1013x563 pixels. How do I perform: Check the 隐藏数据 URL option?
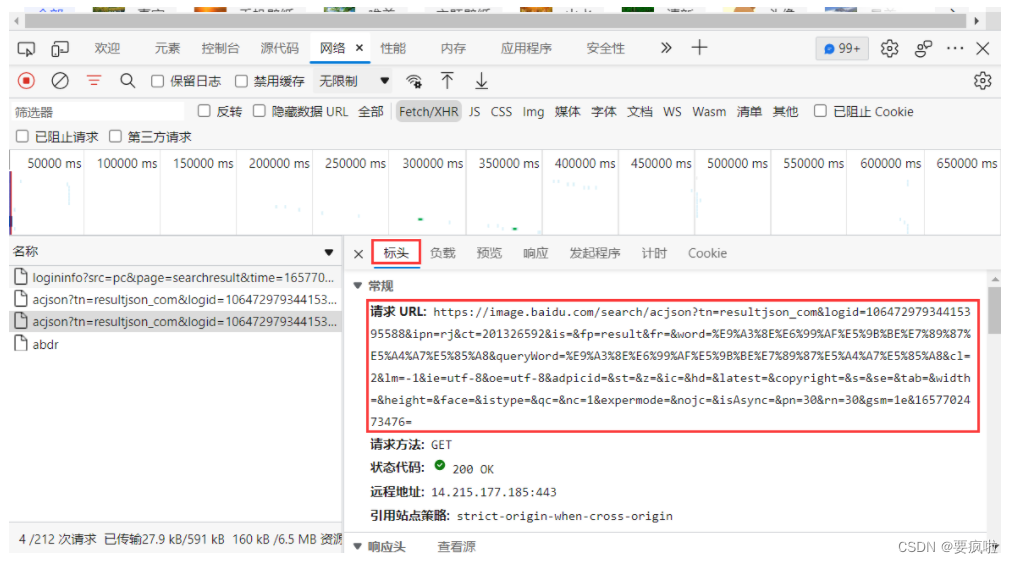(x=259, y=111)
